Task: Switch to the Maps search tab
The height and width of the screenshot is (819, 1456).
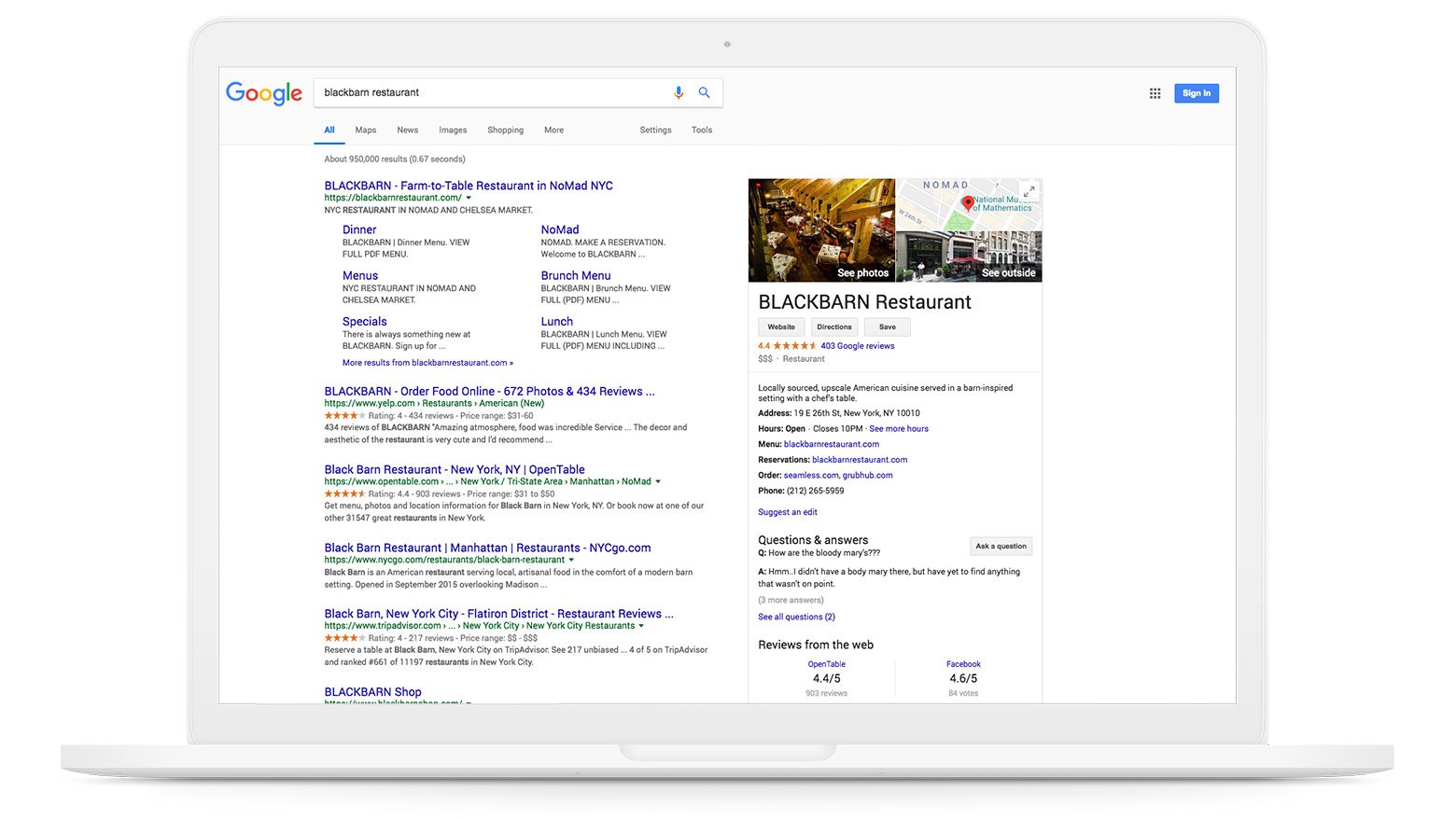Action: [x=366, y=131]
